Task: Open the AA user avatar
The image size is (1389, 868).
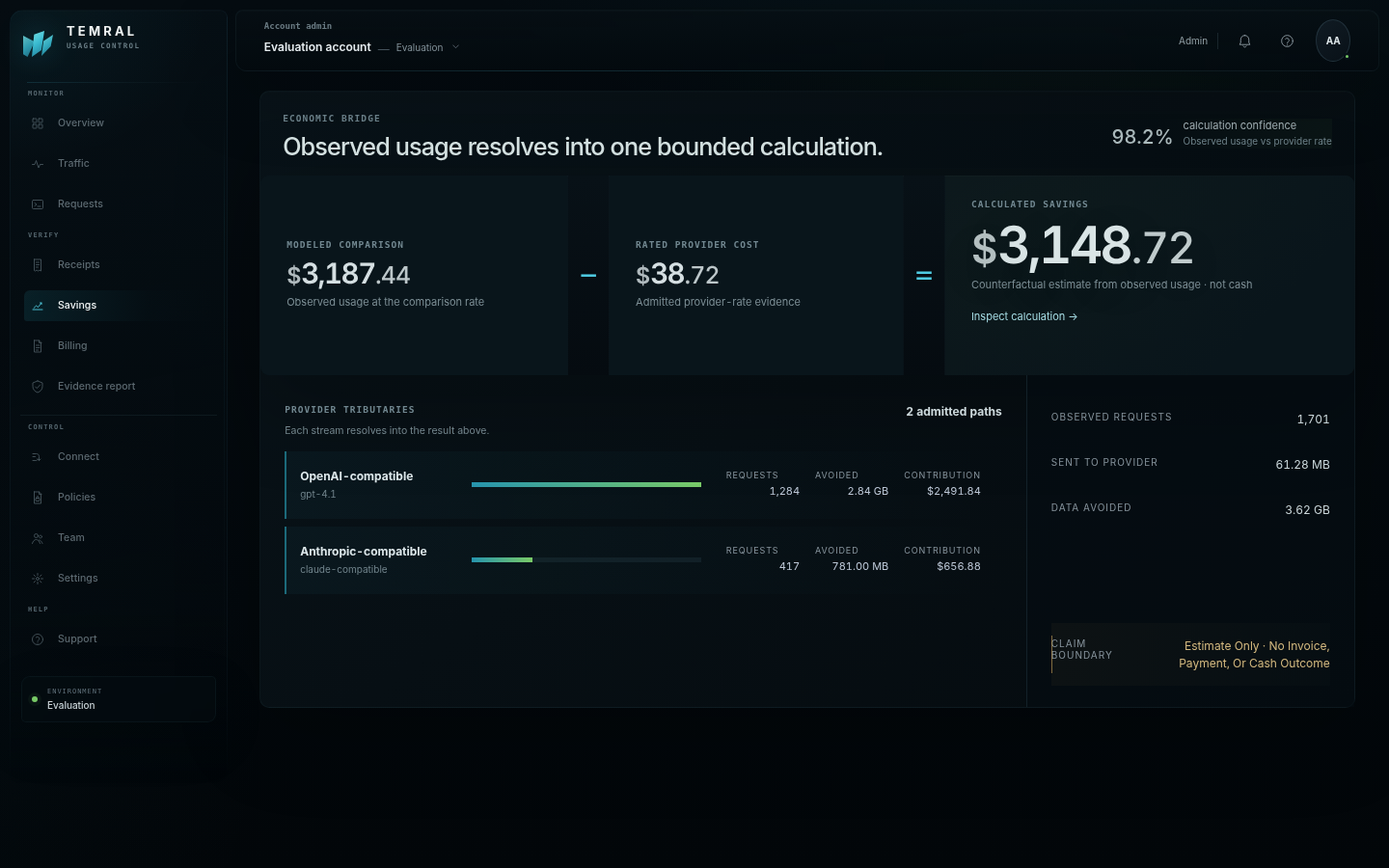Action: [1333, 41]
